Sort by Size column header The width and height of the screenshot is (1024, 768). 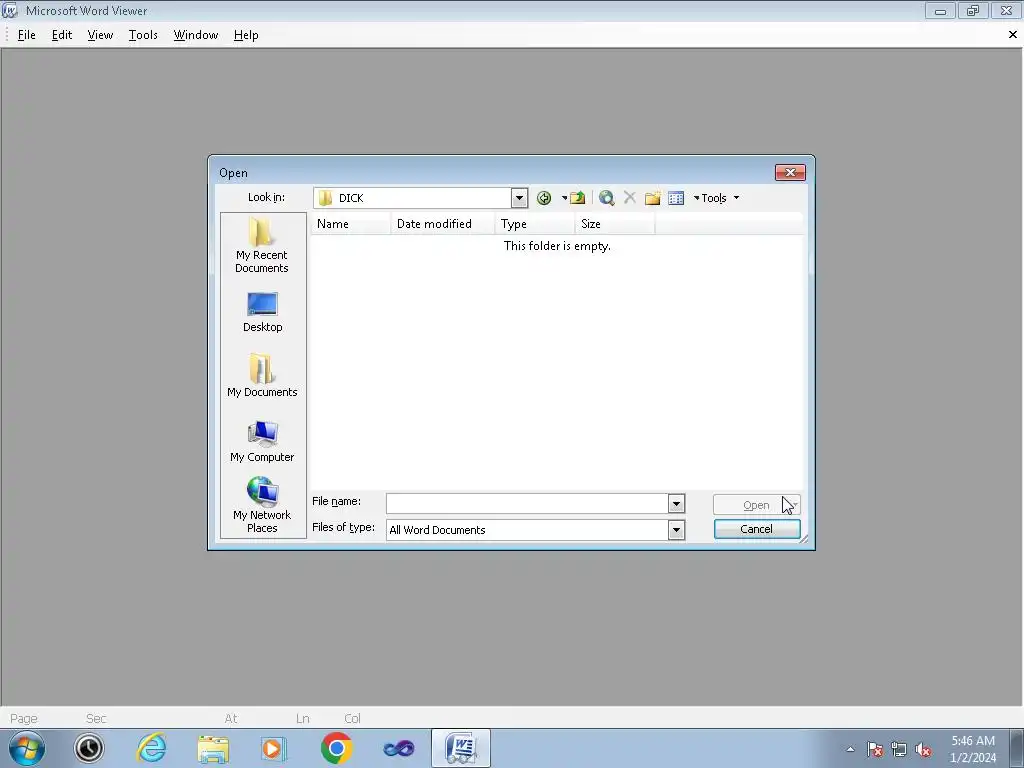tap(615, 224)
